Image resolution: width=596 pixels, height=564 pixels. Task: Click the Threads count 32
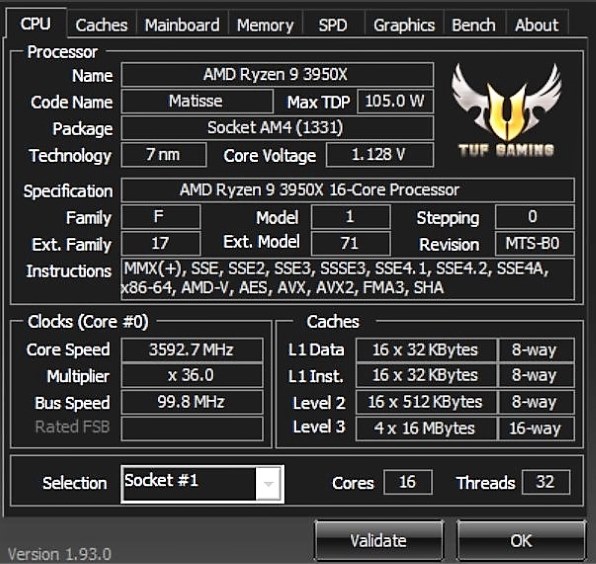[546, 482]
